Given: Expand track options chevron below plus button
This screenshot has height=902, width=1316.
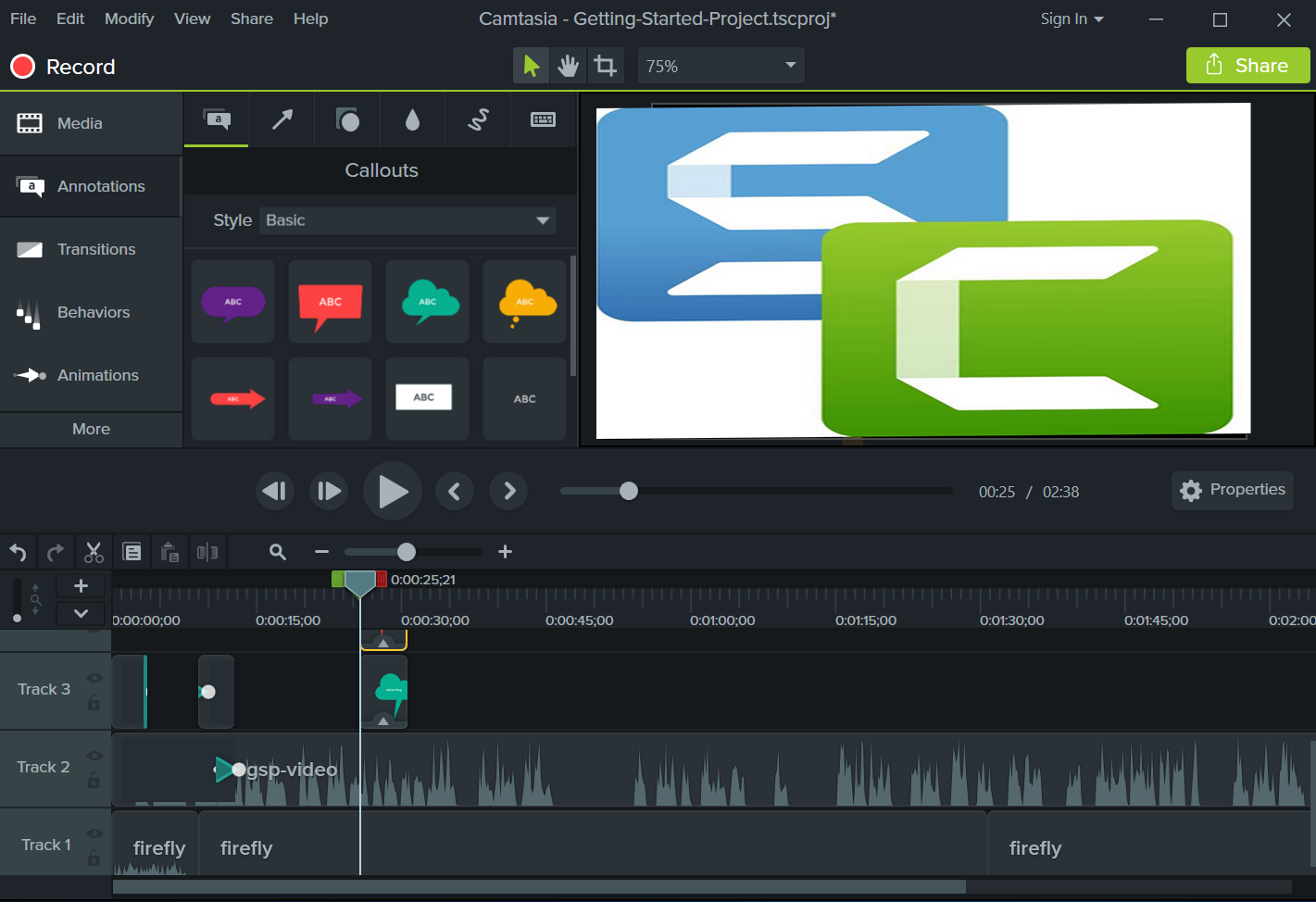Looking at the screenshot, I should coord(81,613).
